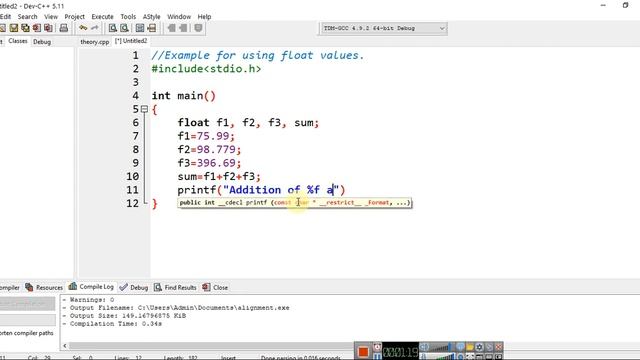Viewport: 640px width, 360px height.
Task: Click the Replace toolbar icon
Action: tap(124, 28)
